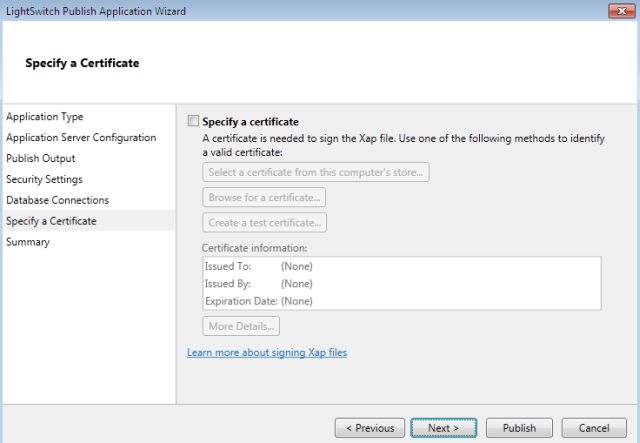
Task: Click the Publish button
Action: [x=519, y=428]
